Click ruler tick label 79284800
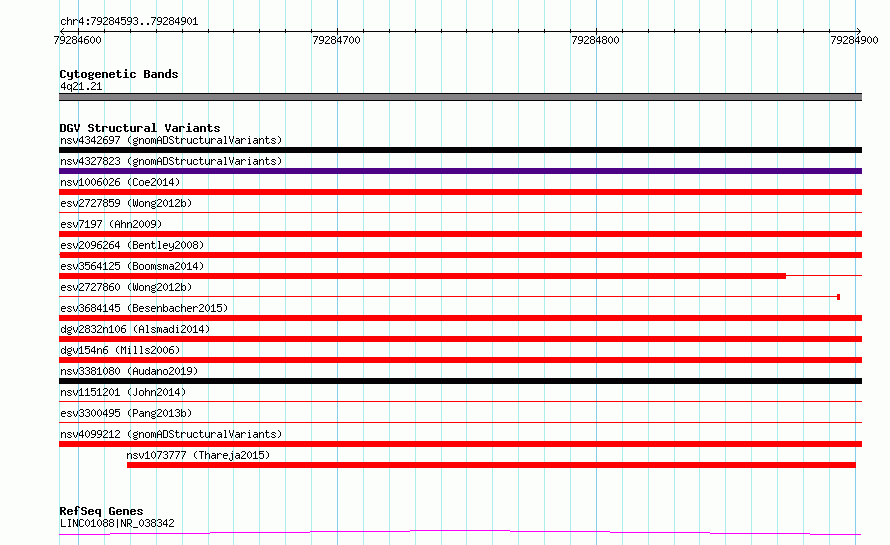The height and width of the screenshot is (545, 890). point(595,40)
